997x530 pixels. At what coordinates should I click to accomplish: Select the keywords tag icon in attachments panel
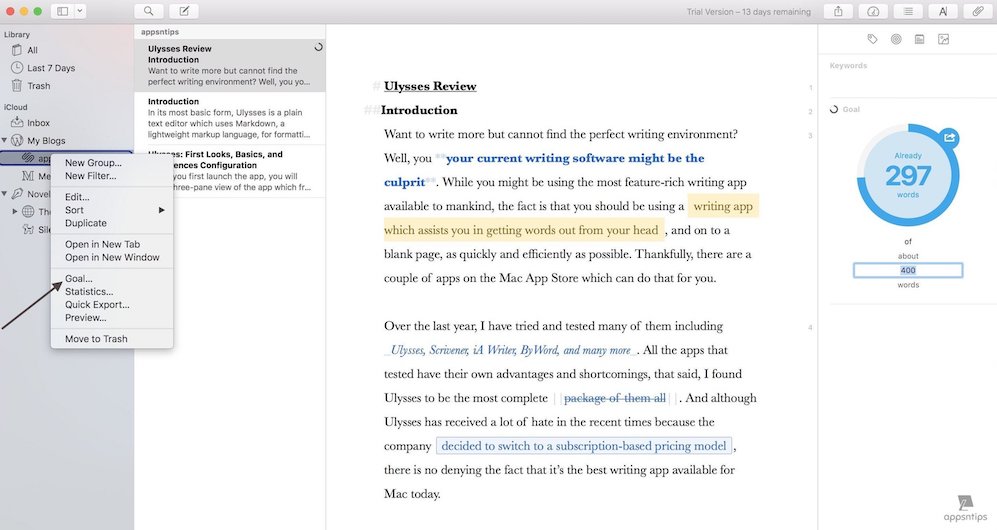872,39
